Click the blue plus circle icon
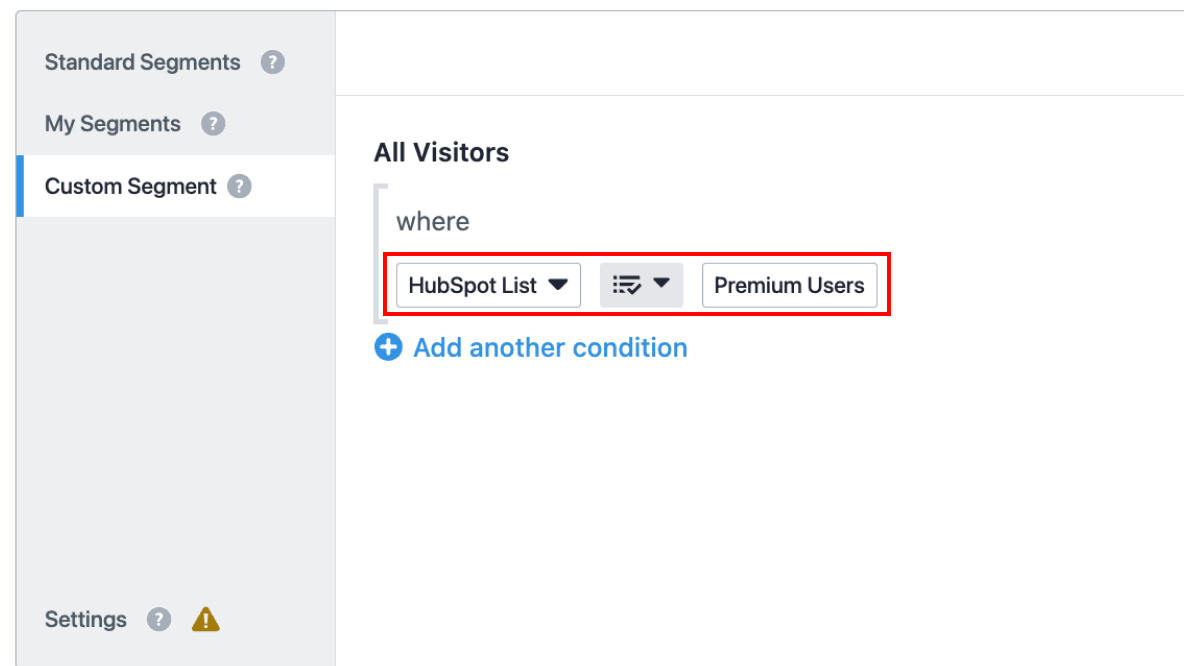This screenshot has height=666, width=1184. click(388, 347)
